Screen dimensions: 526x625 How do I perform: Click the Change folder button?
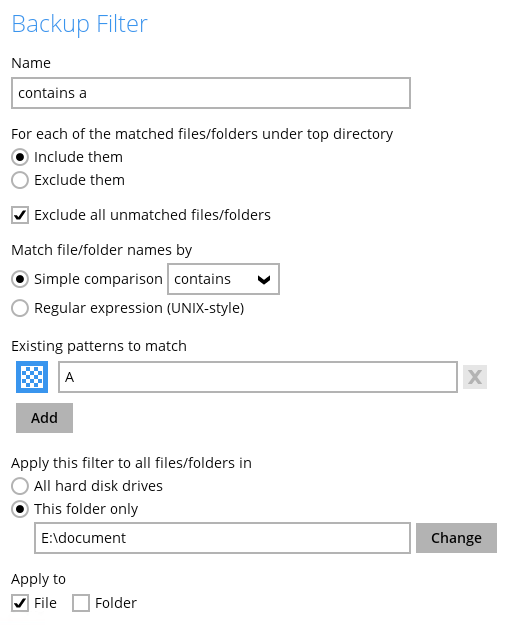click(456, 538)
